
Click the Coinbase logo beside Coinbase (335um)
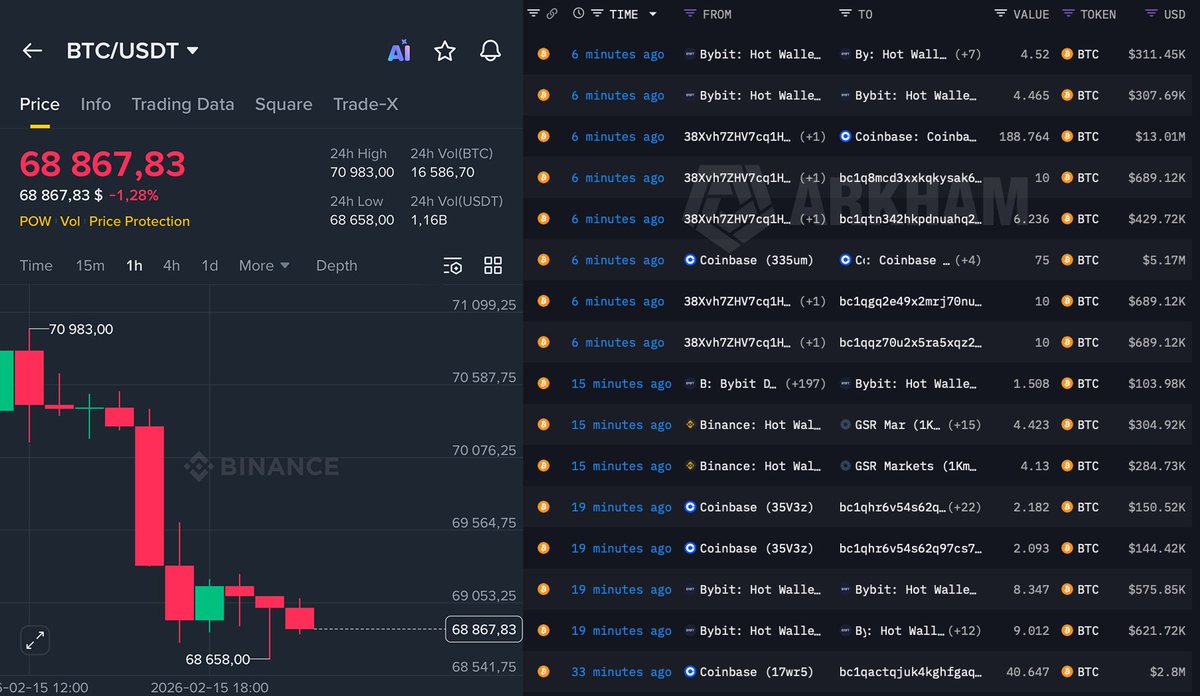tap(689, 260)
